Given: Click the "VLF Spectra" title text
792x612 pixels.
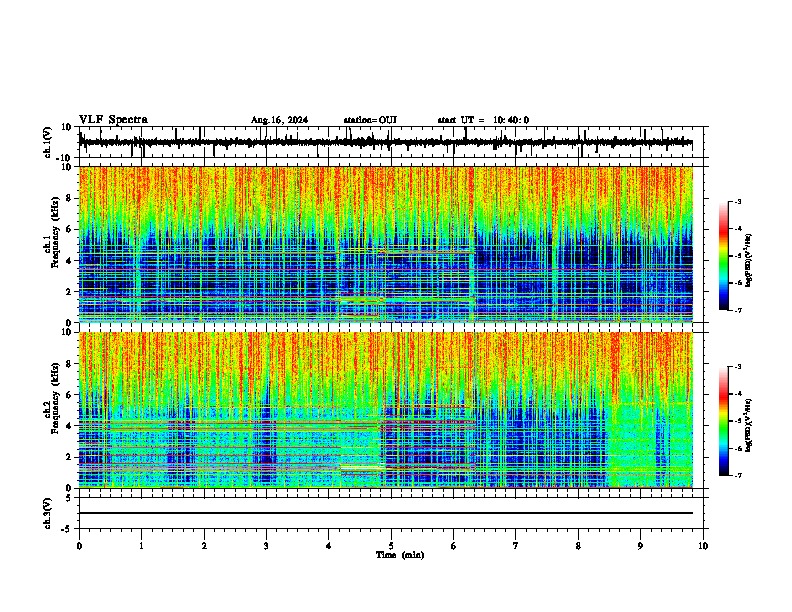Looking at the screenshot, I should (113, 120).
